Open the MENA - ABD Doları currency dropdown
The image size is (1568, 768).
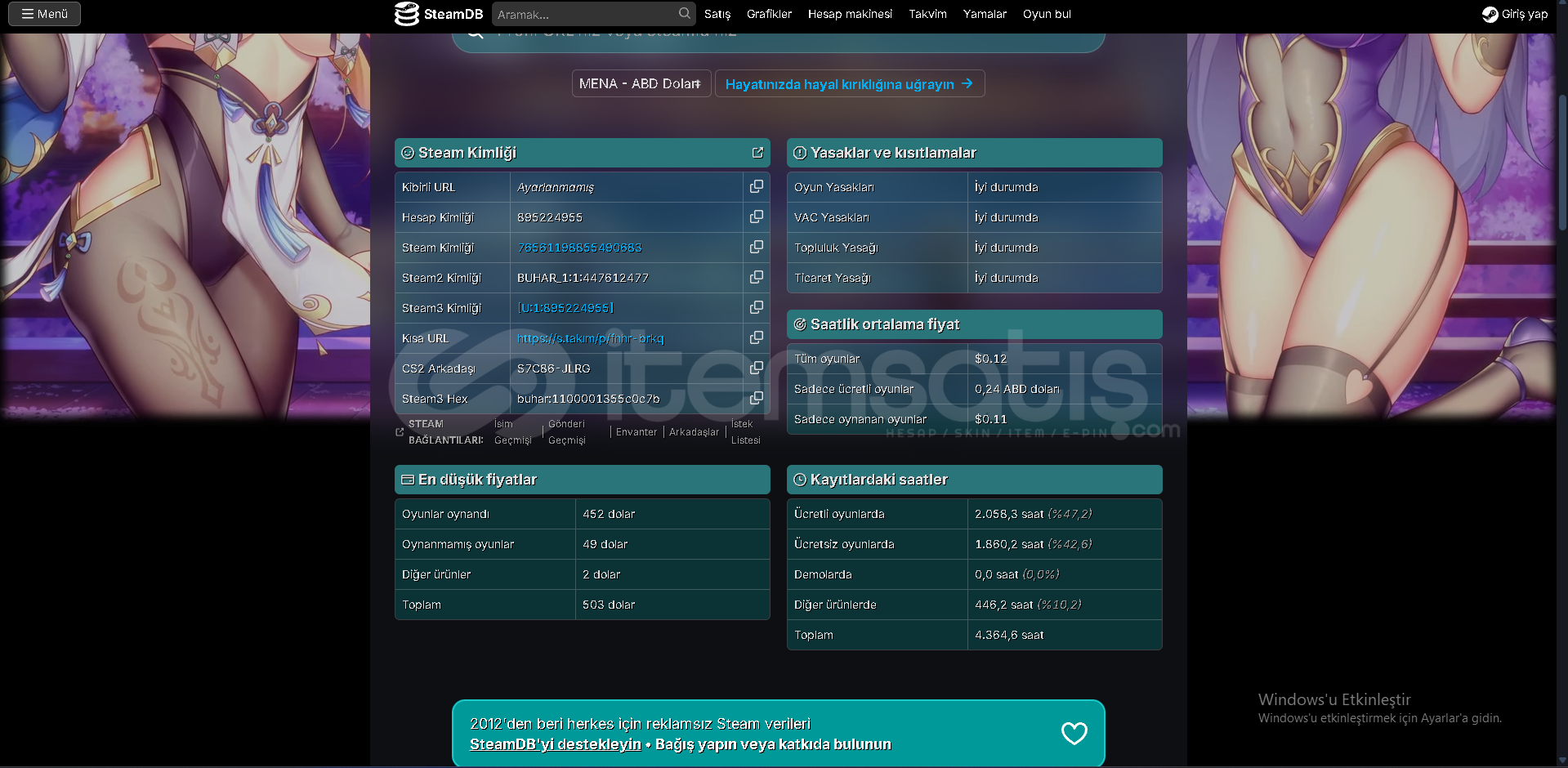(641, 83)
